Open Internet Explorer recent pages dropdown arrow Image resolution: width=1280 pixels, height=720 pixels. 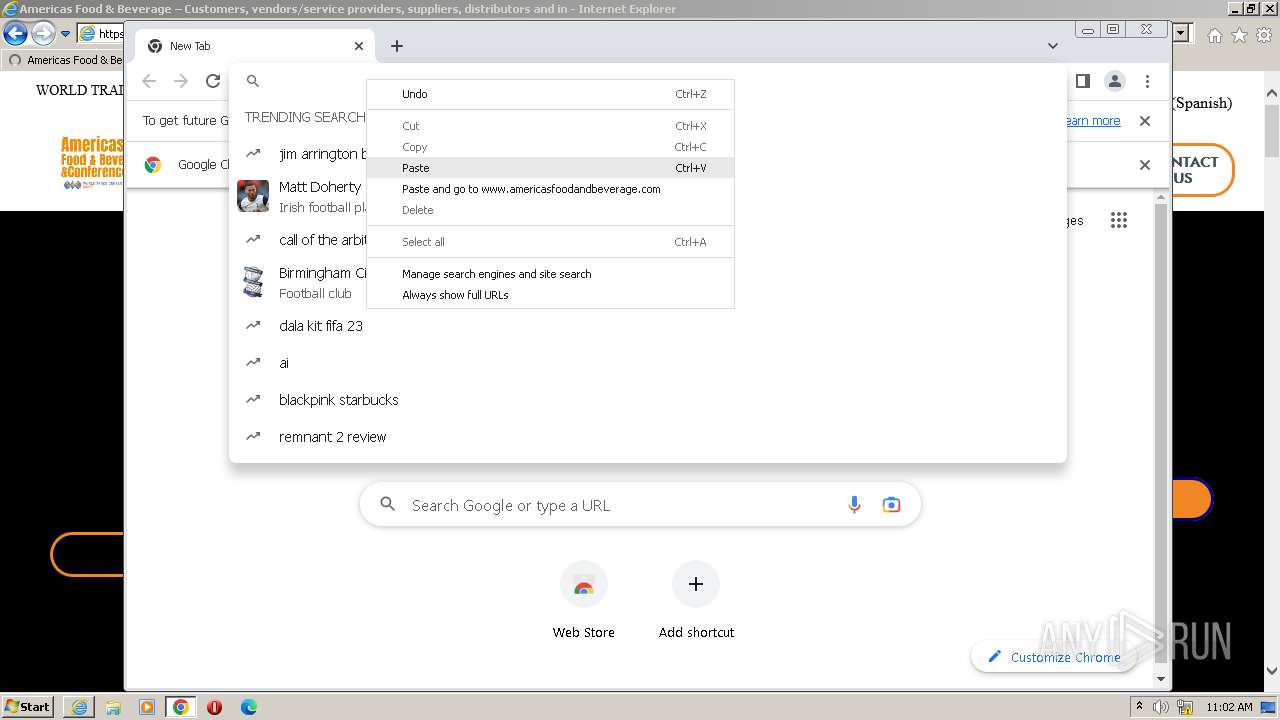point(65,34)
